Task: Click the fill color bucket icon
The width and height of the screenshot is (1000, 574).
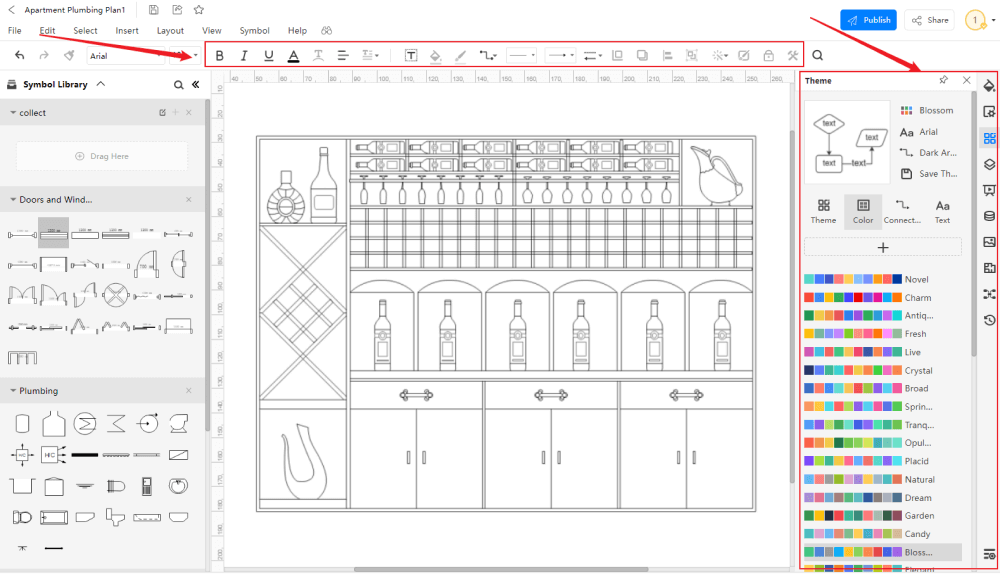Action: coord(436,56)
